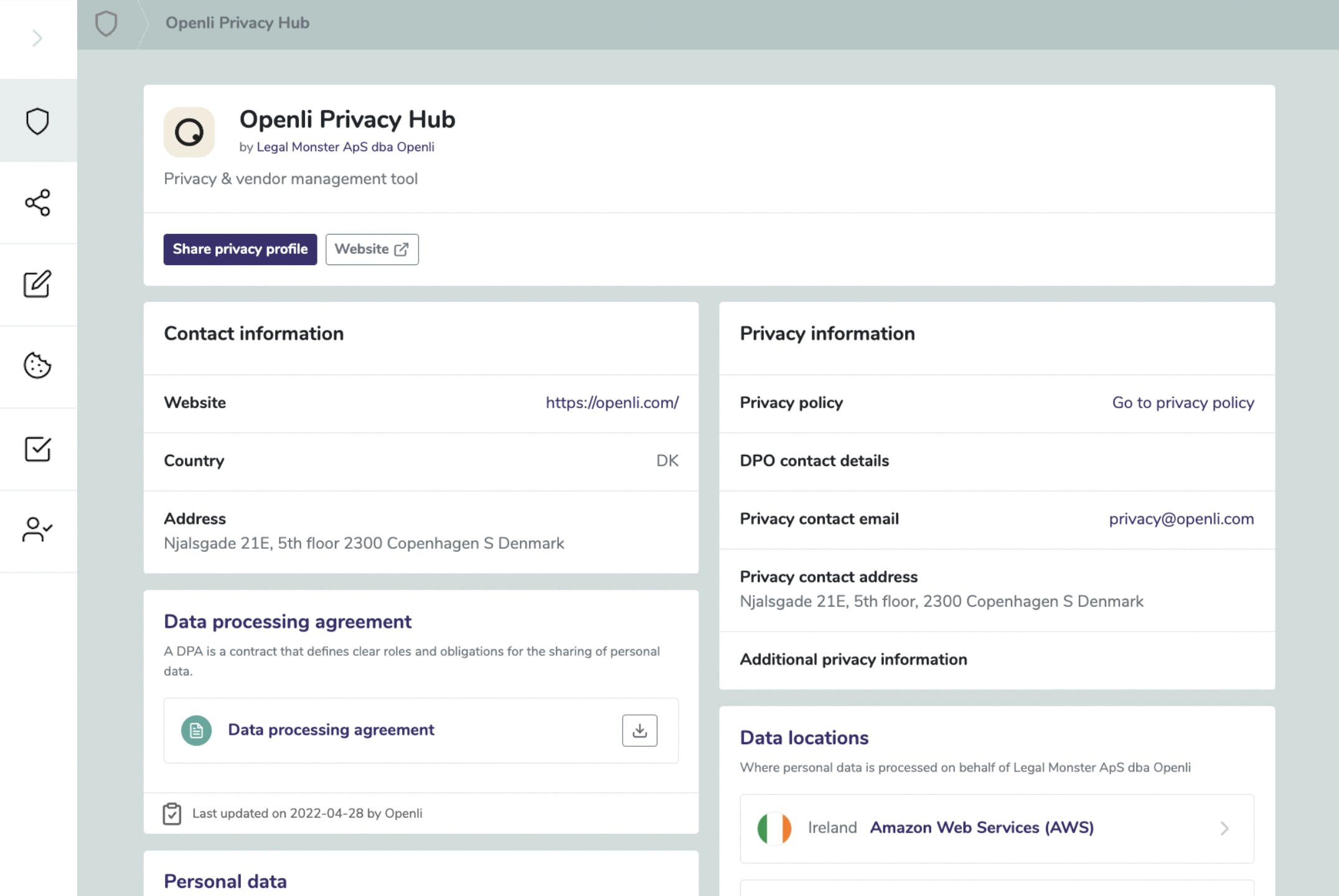Click Share privacy profile button

point(240,250)
